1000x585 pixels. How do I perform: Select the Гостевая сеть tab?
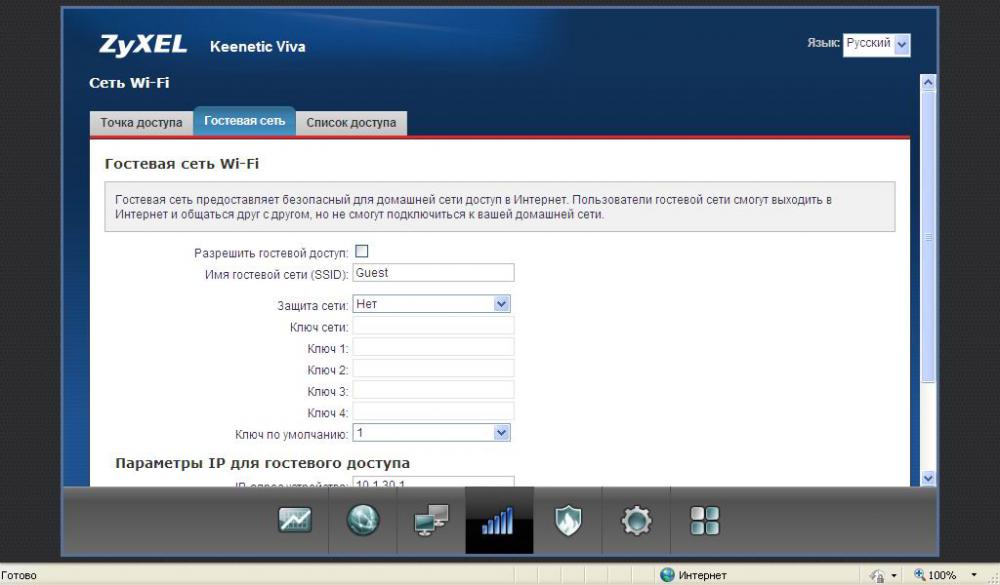point(244,121)
